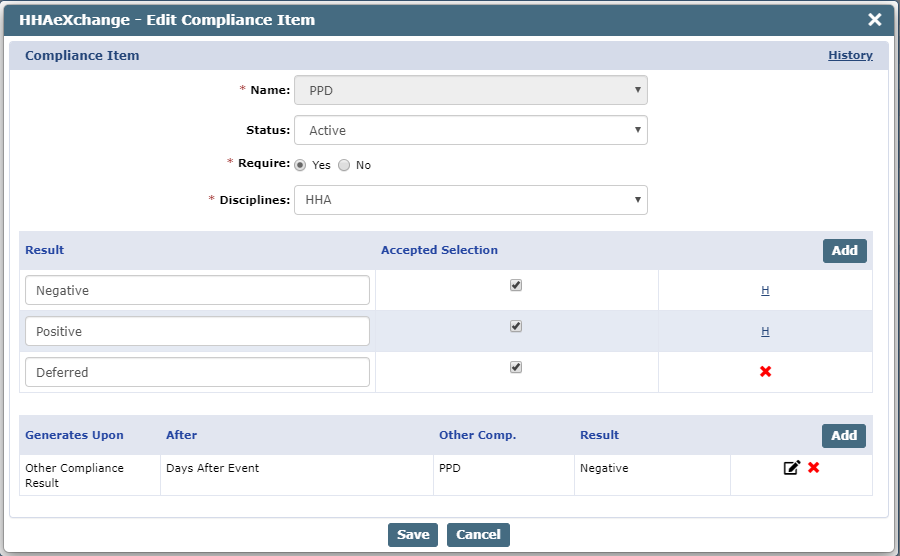The image size is (900, 556).
Task: Add a new Result row
Action: (x=844, y=251)
